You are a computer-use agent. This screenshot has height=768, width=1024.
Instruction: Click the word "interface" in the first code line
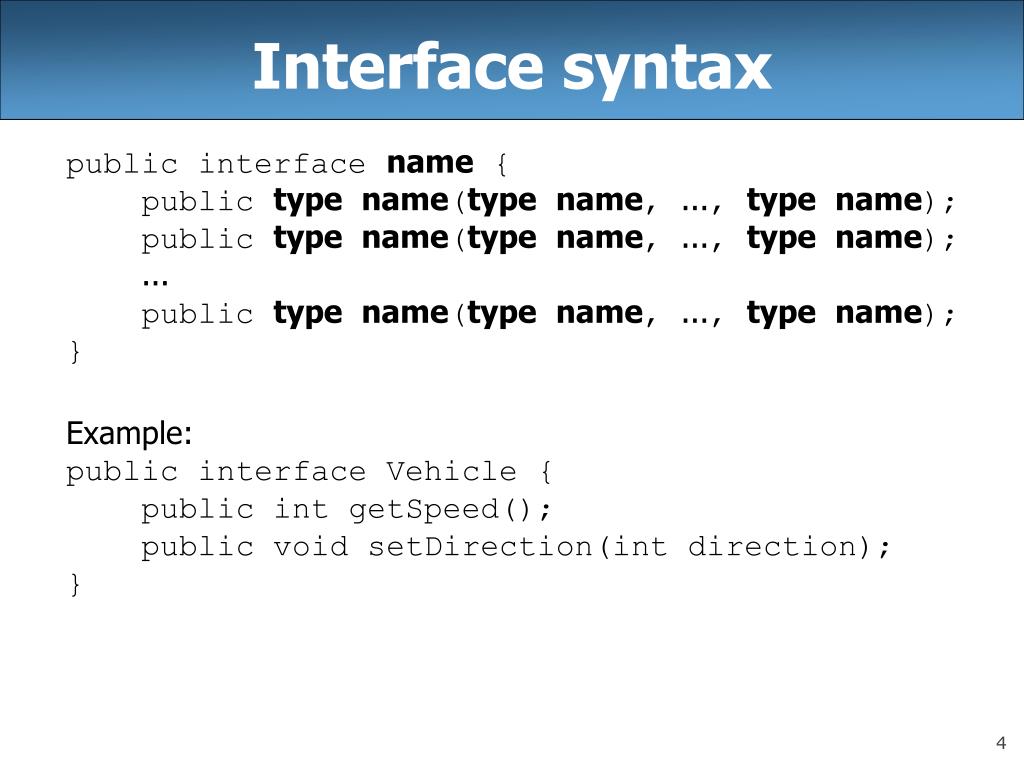[282, 165]
